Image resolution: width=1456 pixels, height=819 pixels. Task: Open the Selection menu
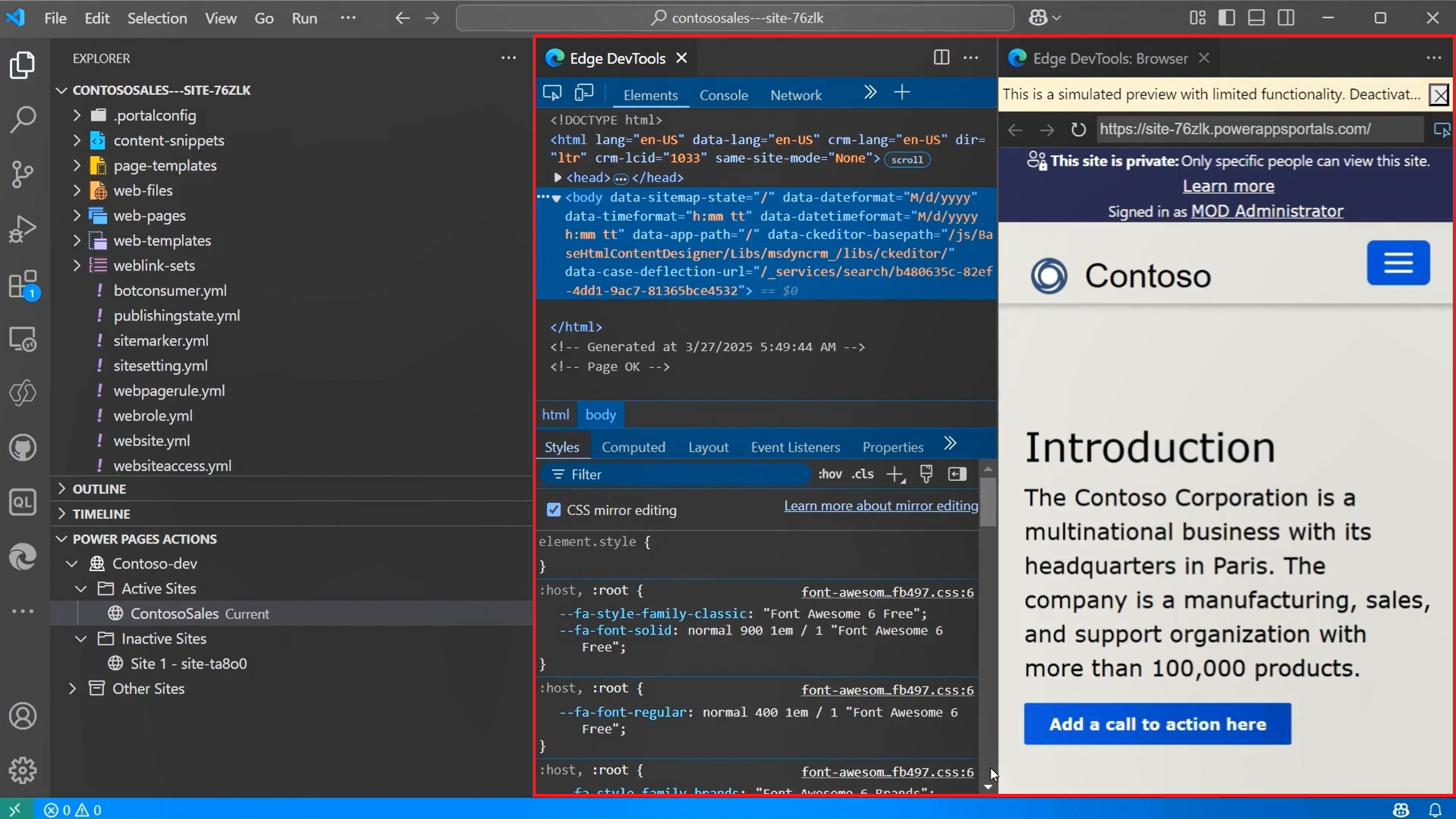point(157,18)
